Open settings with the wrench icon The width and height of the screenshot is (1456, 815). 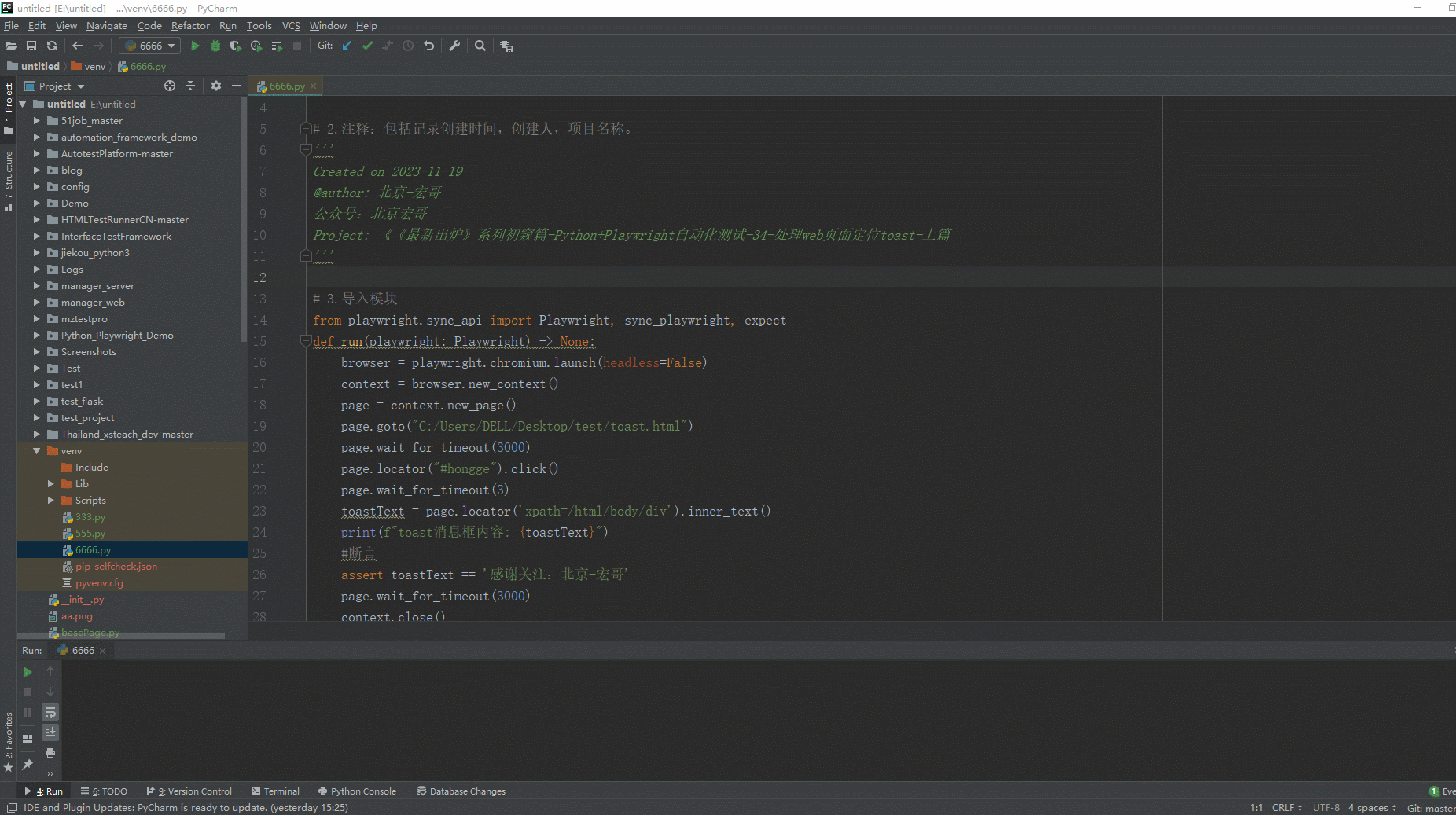(x=454, y=46)
